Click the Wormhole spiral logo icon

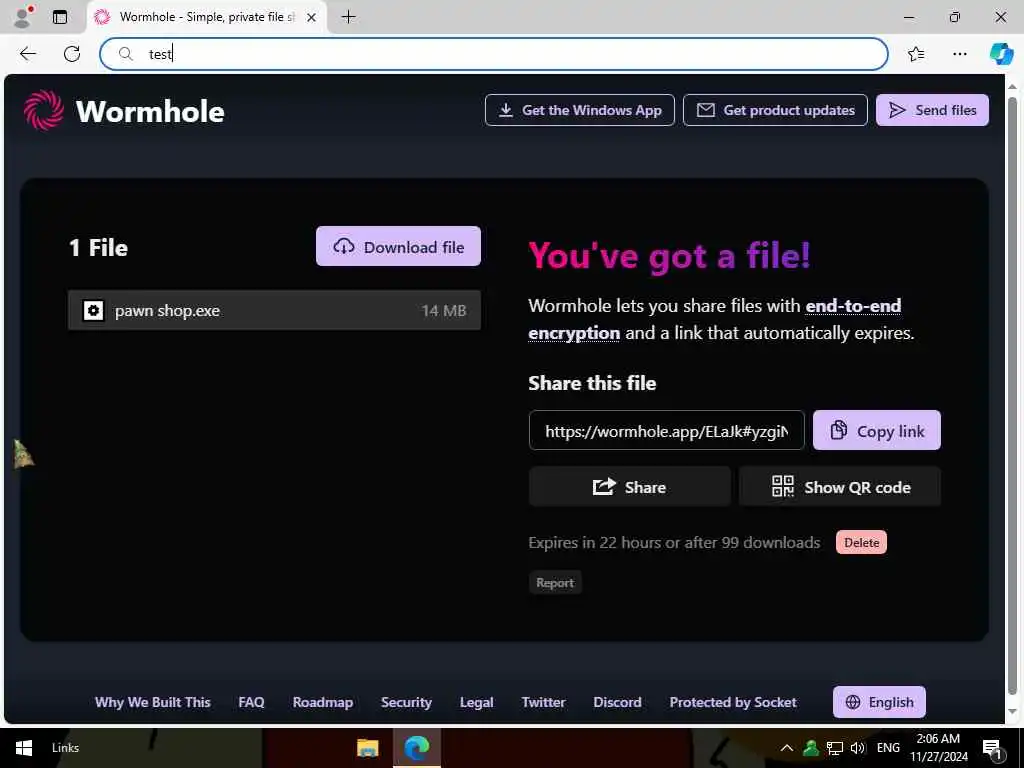[44, 110]
